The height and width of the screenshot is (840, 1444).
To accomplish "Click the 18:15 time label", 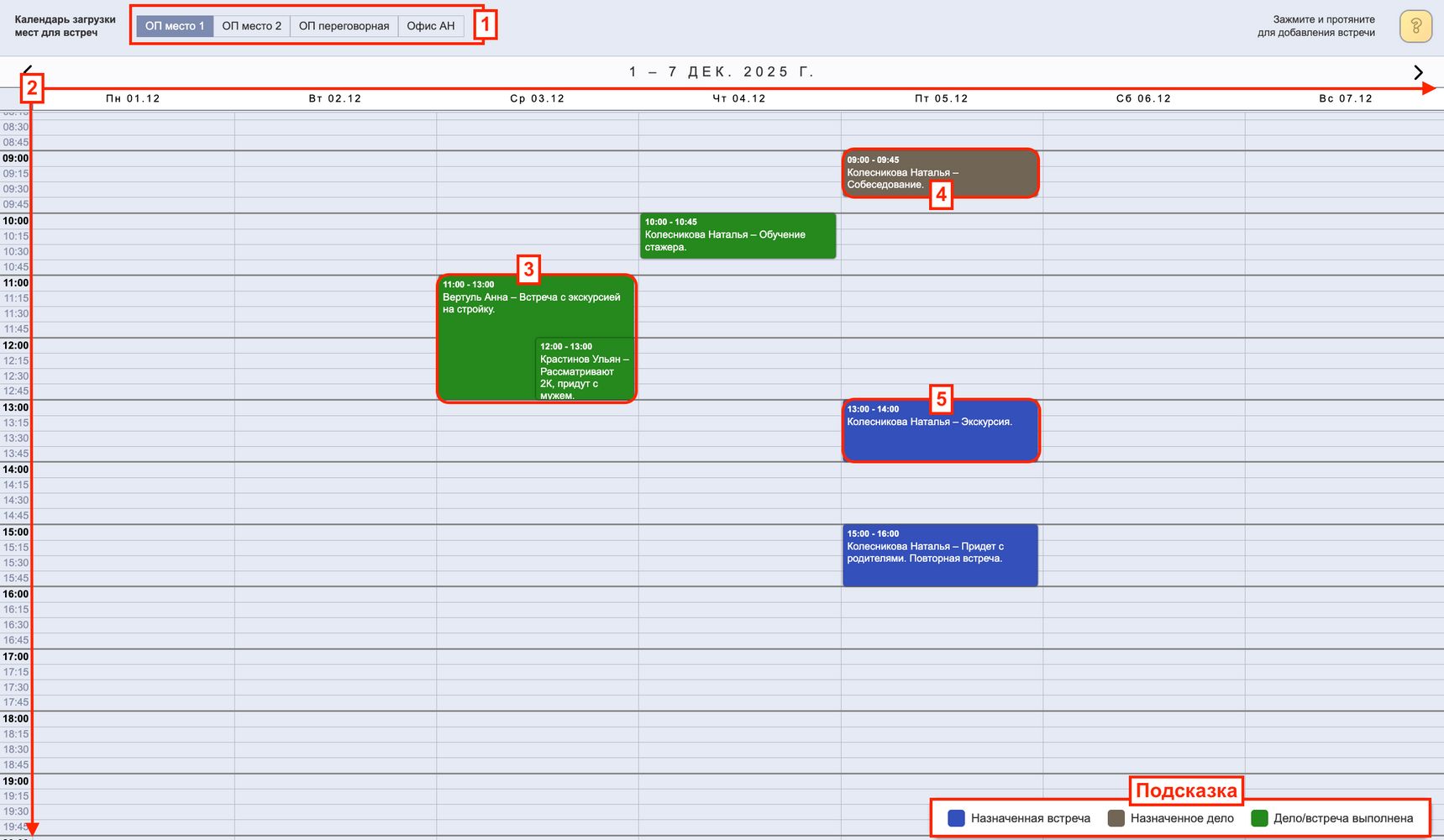I will (x=16, y=734).
